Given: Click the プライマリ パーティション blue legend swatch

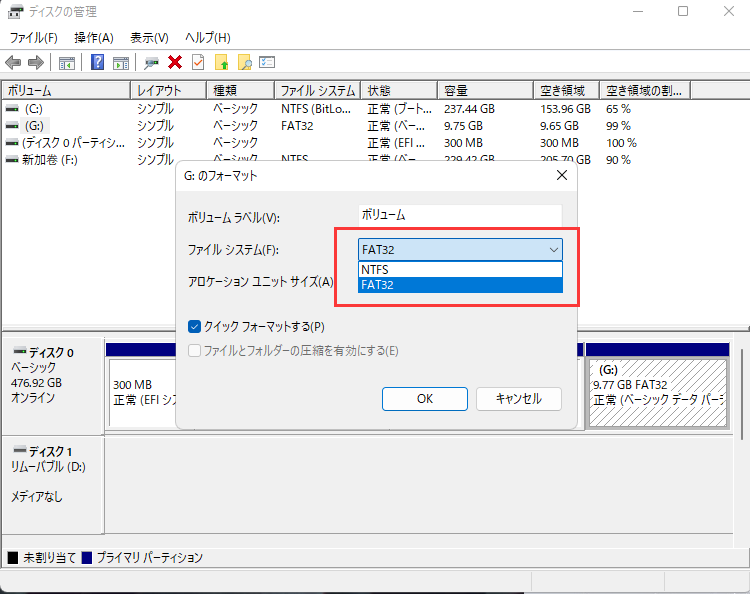Looking at the screenshot, I should click(87, 558).
